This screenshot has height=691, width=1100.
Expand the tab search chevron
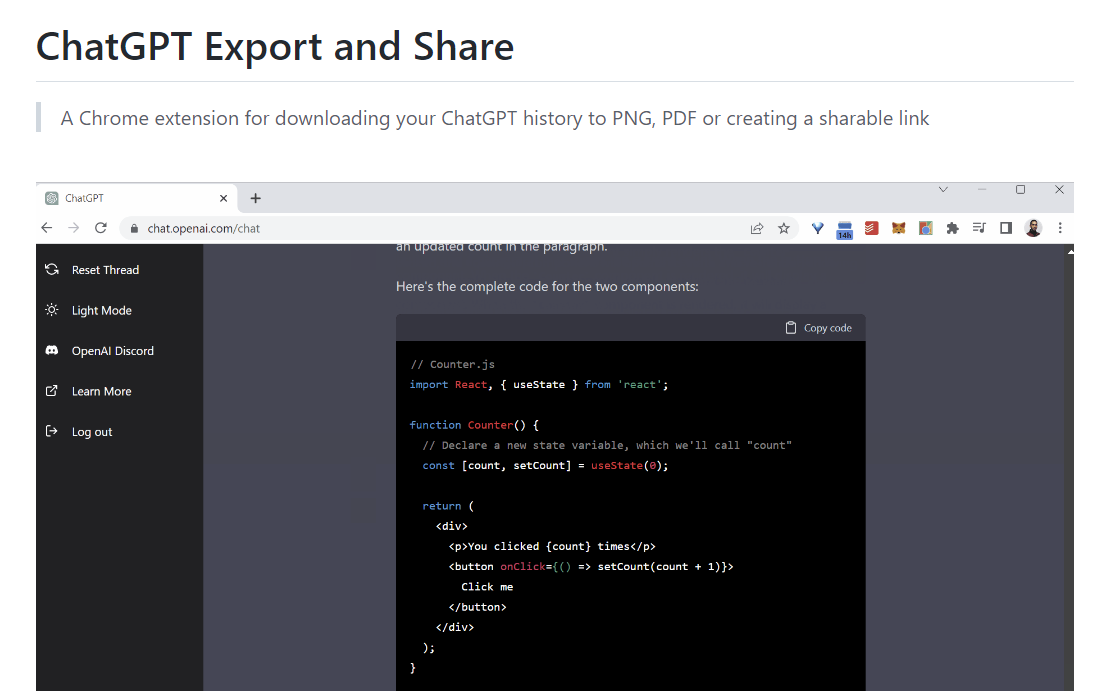943,189
